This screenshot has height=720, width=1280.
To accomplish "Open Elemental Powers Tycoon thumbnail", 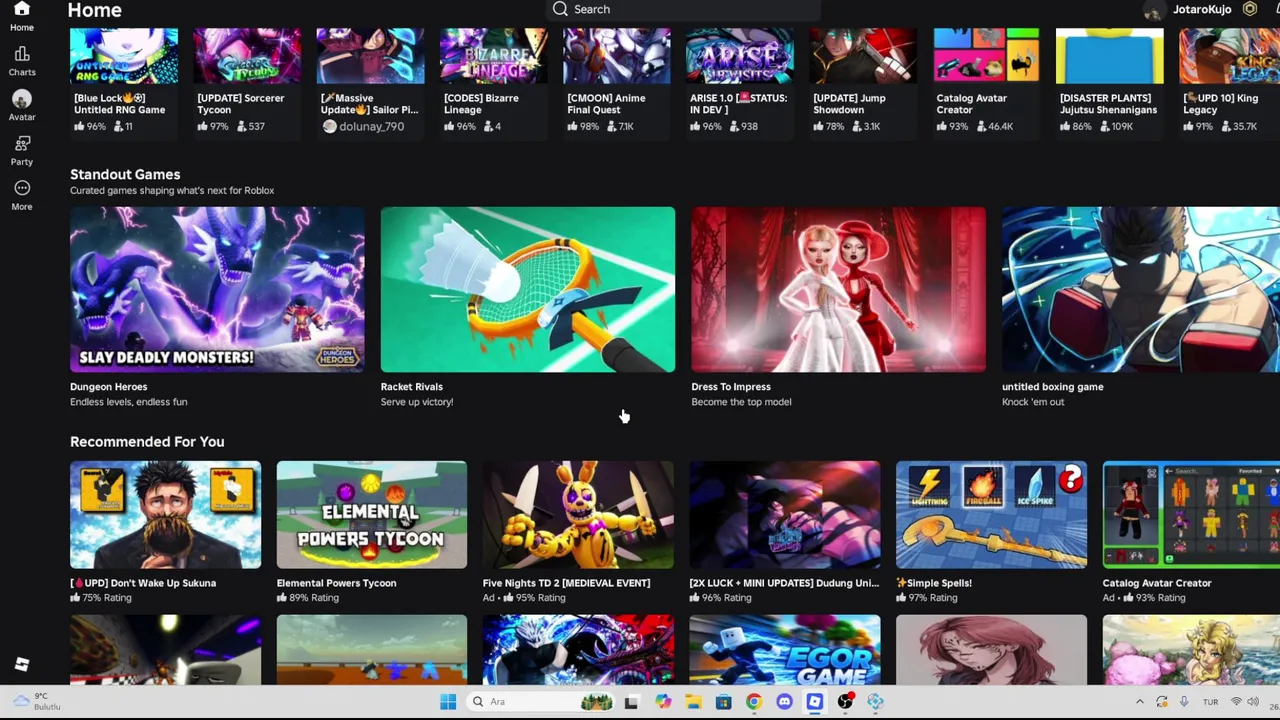I will pos(371,514).
